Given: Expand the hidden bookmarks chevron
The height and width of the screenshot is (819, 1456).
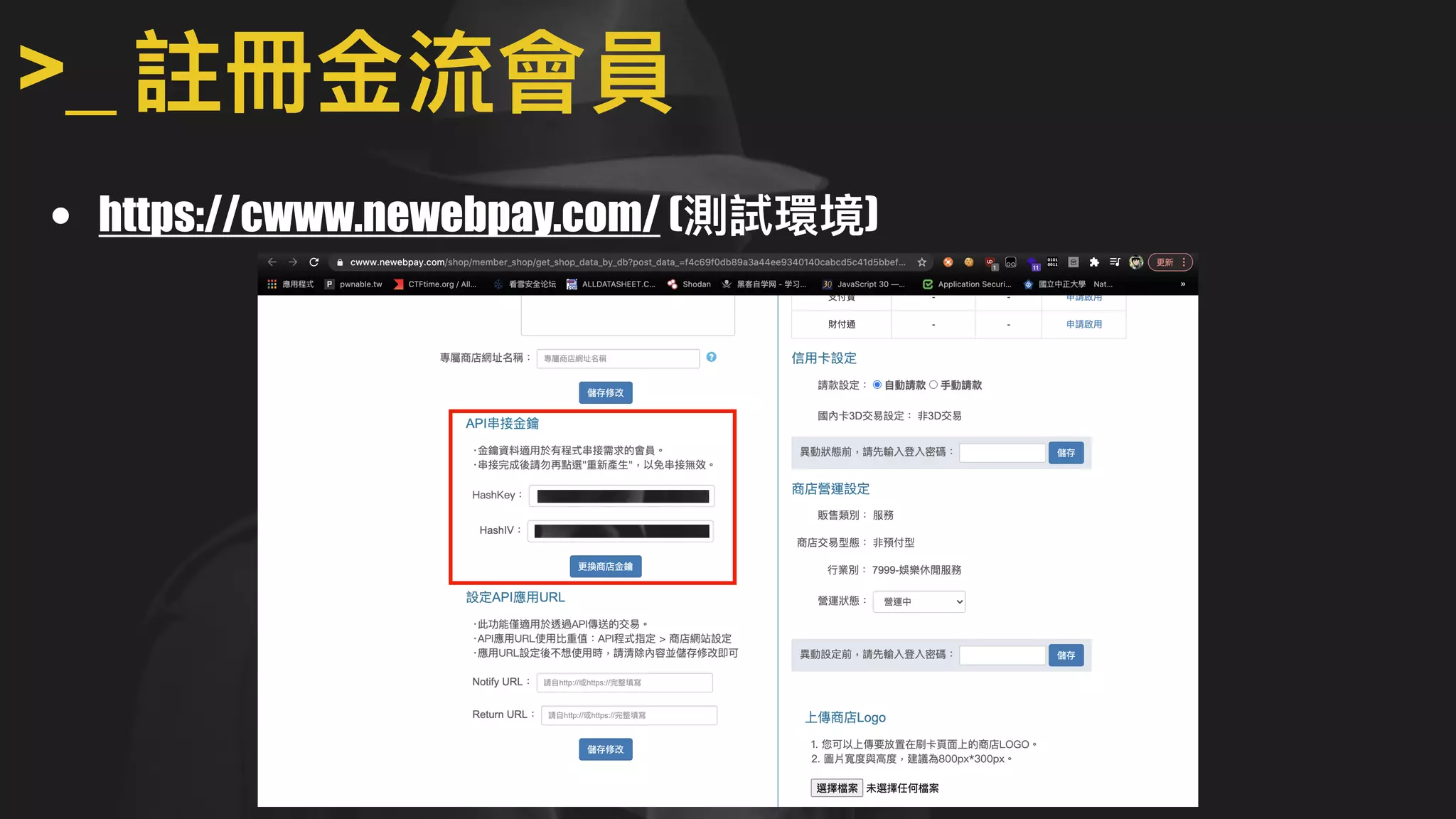Looking at the screenshot, I should pos(1183,284).
